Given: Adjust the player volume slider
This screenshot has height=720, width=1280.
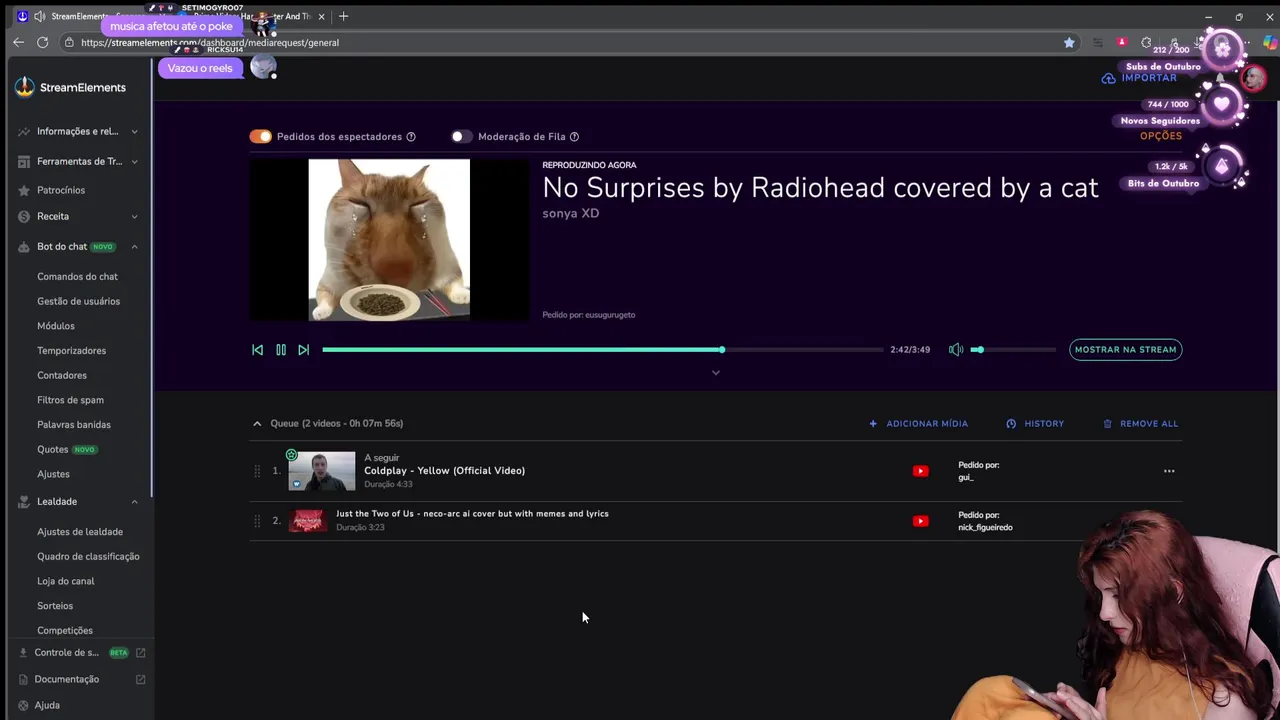Looking at the screenshot, I should coord(1013,350).
